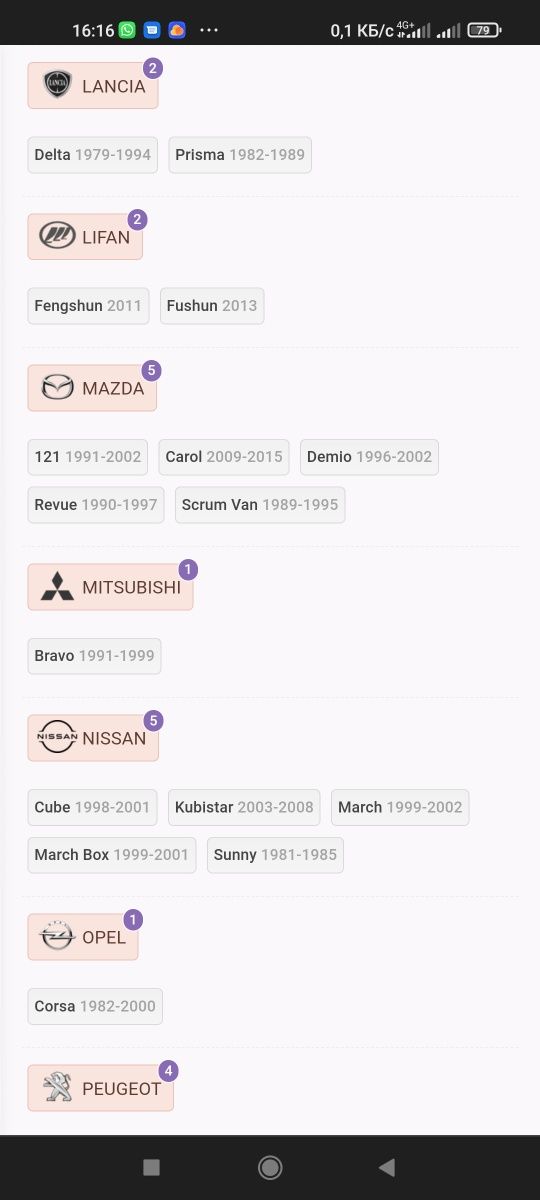Choose the Demio 1996-2002 model chip

click(x=369, y=457)
